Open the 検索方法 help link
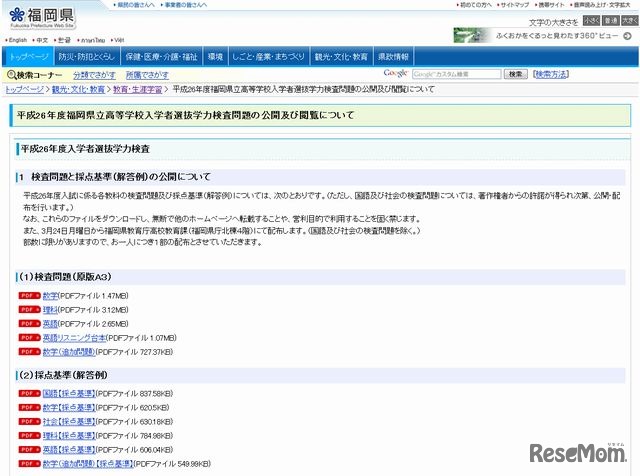This screenshot has width=640, height=476. pos(551,74)
